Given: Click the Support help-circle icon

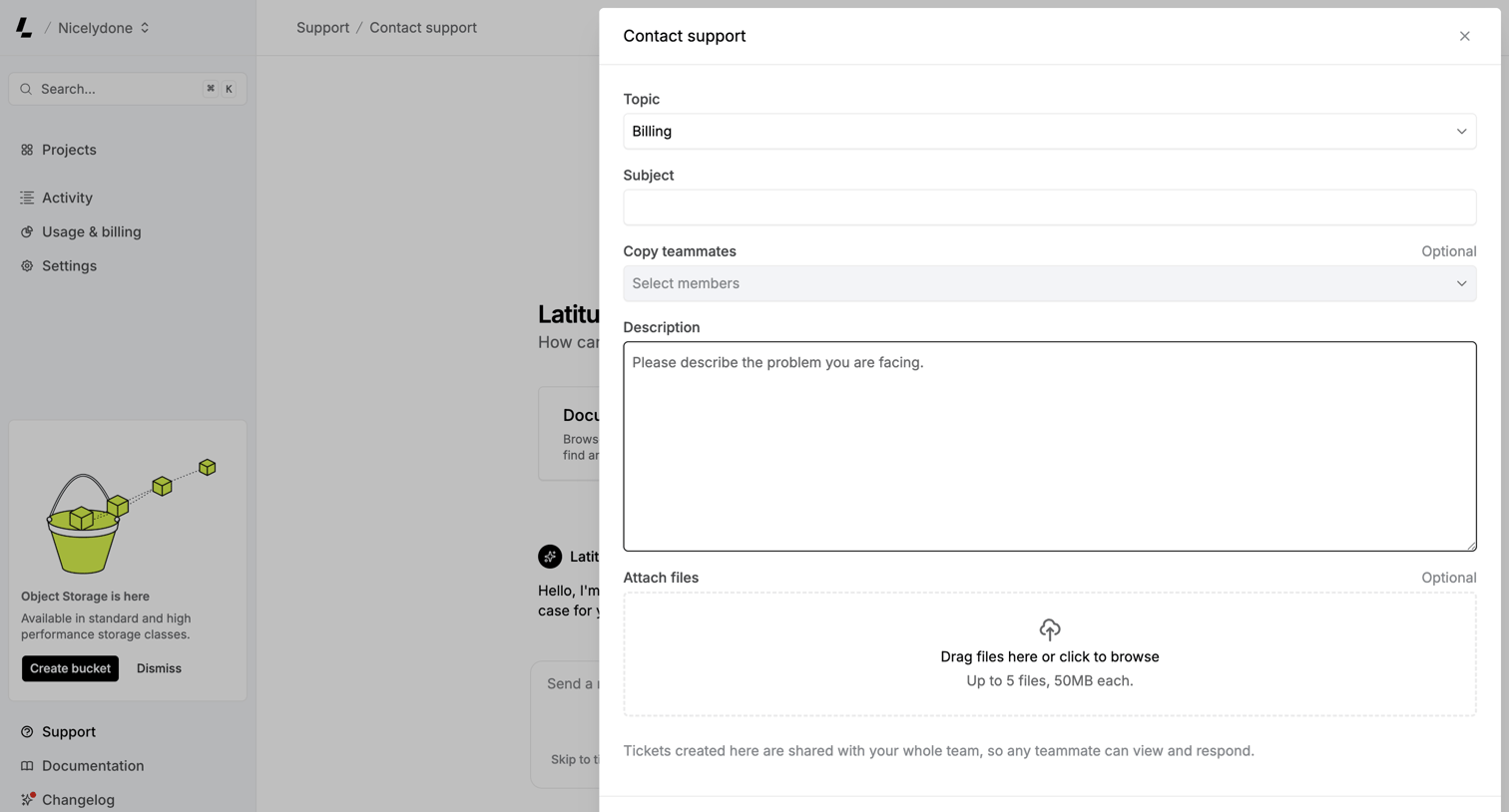Looking at the screenshot, I should 27,731.
